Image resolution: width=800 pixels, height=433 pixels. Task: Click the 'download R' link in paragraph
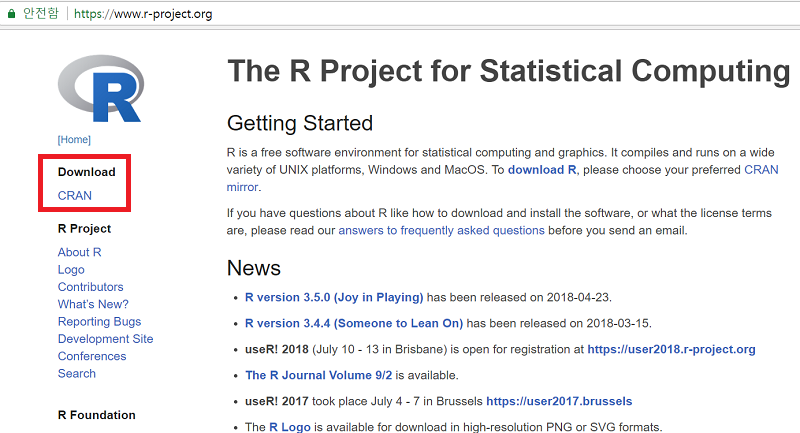click(x=542, y=170)
